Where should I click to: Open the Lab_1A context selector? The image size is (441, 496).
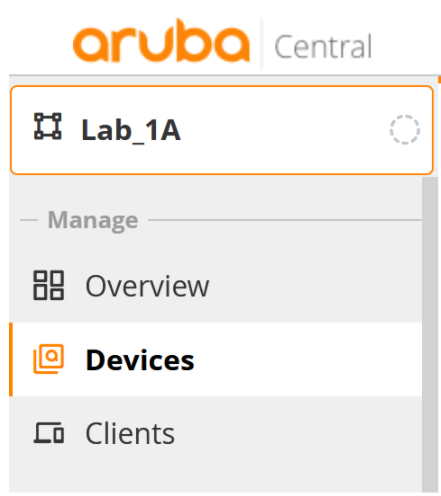point(222,130)
